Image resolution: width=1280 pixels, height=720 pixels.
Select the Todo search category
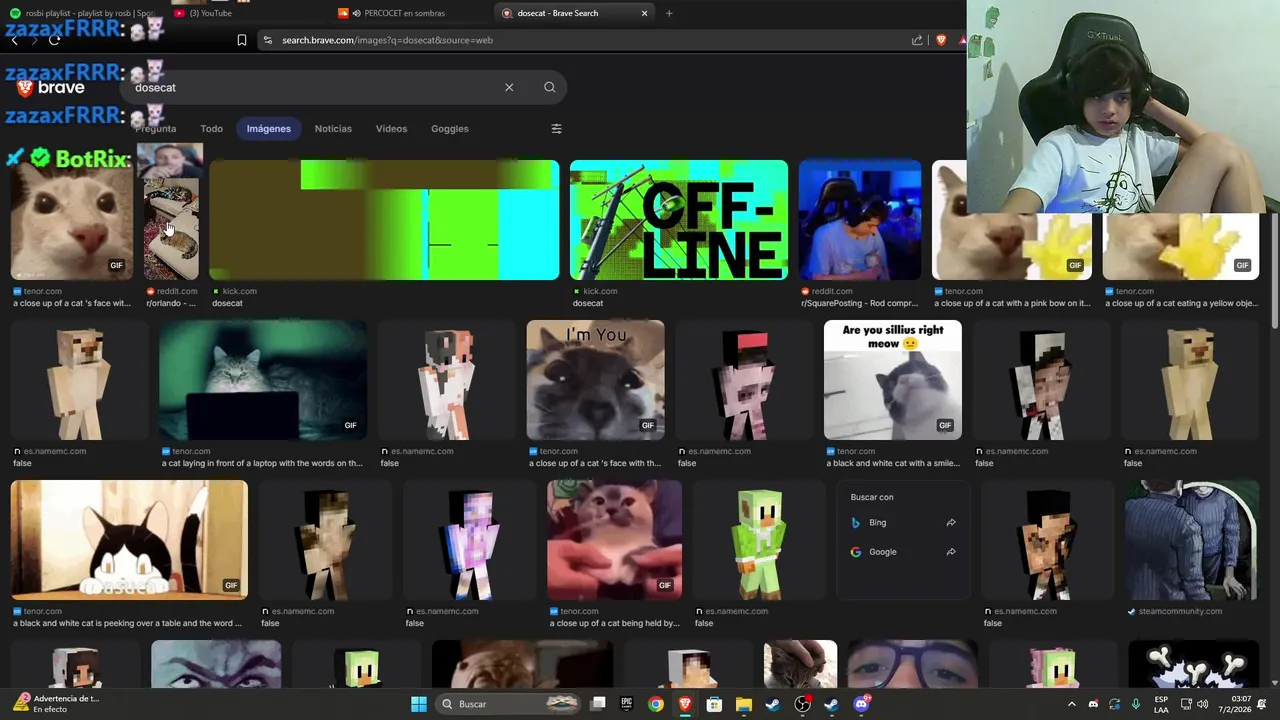click(x=211, y=128)
